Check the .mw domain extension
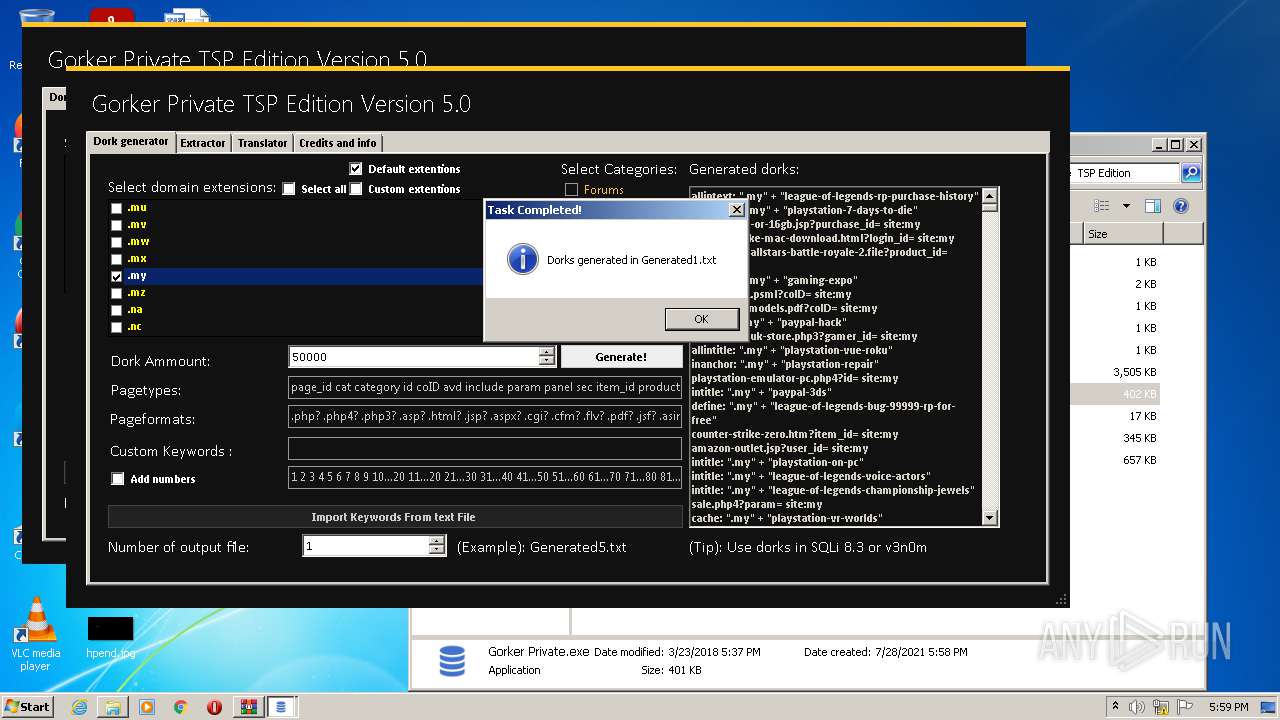The height and width of the screenshot is (720, 1280). pyautogui.click(x=117, y=242)
